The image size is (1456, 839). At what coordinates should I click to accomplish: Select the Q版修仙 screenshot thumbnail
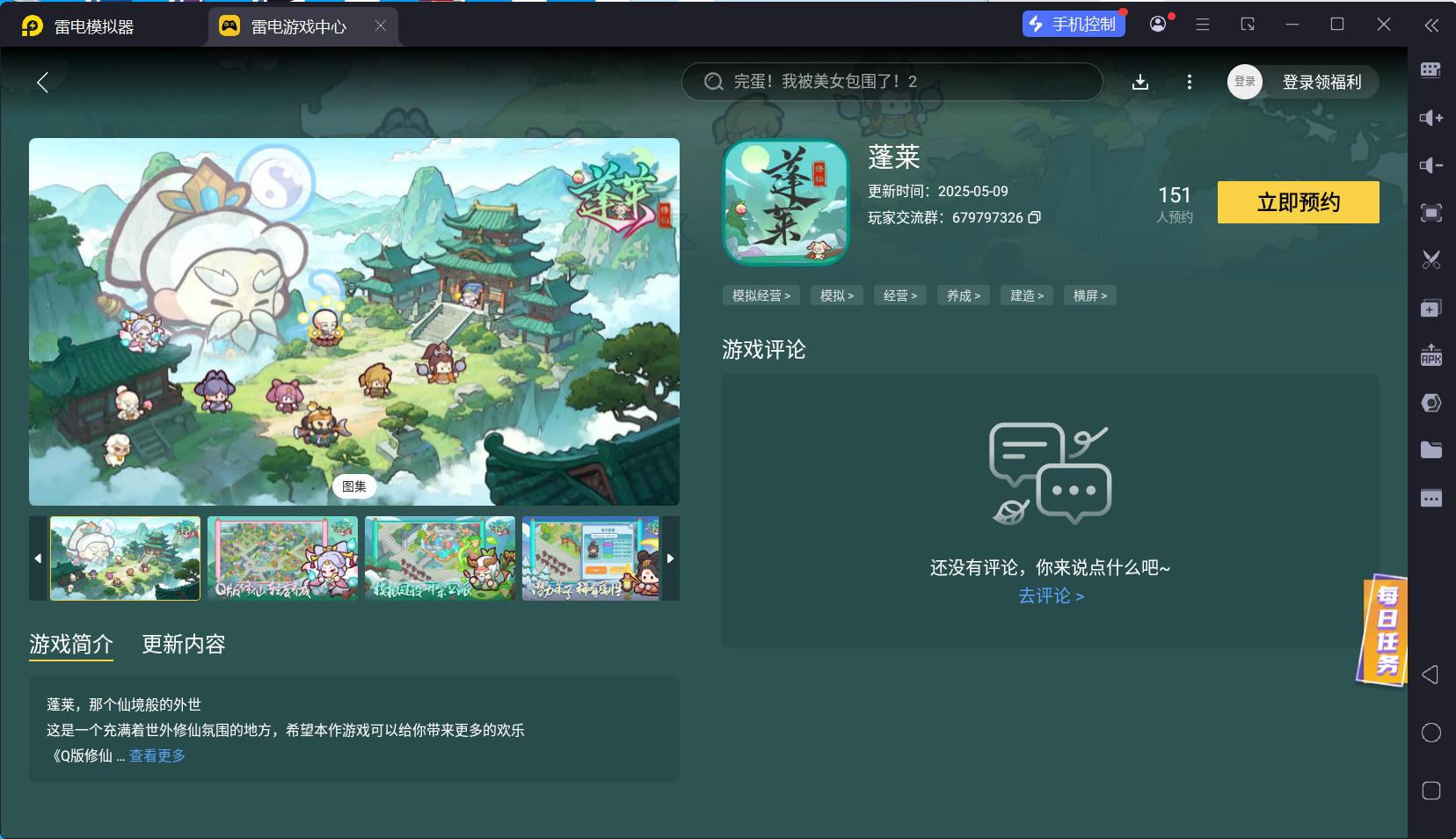(x=283, y=558)
